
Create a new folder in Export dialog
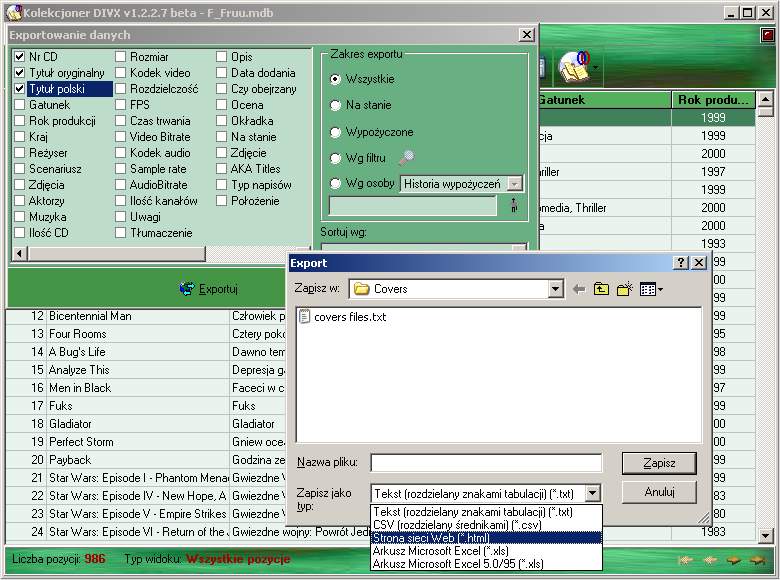626,289
